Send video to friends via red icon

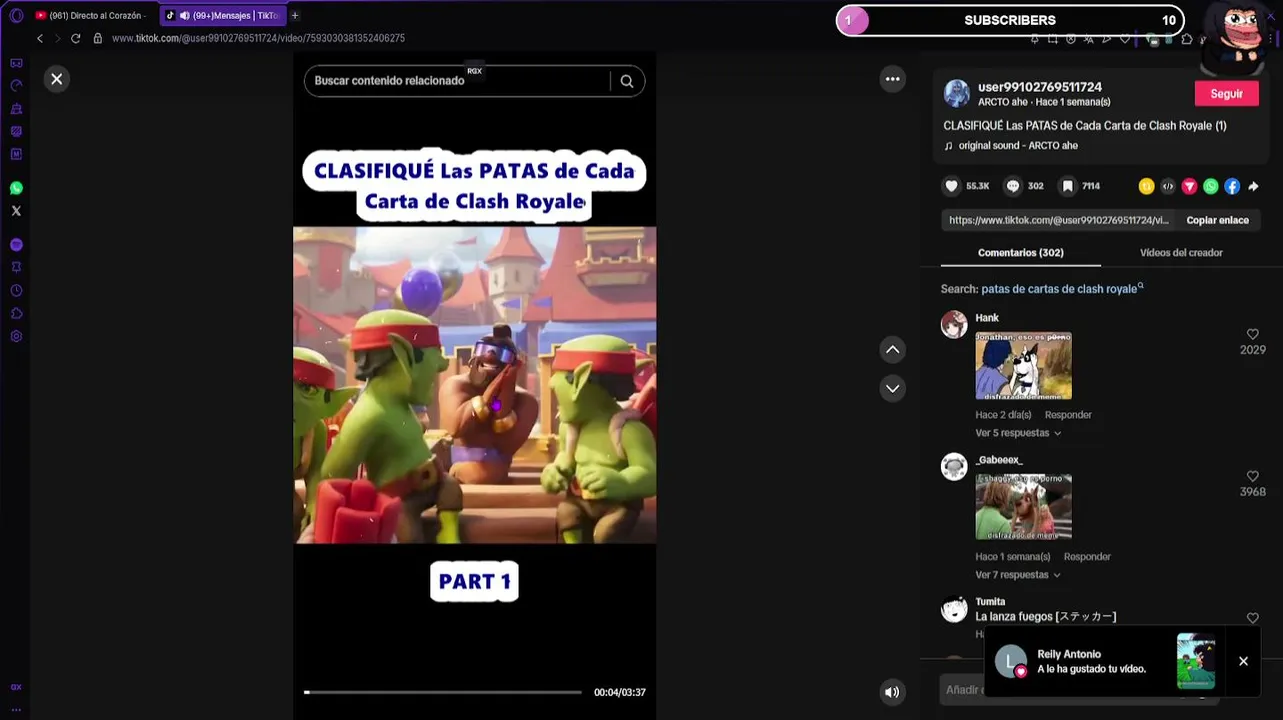(1189, 186)
